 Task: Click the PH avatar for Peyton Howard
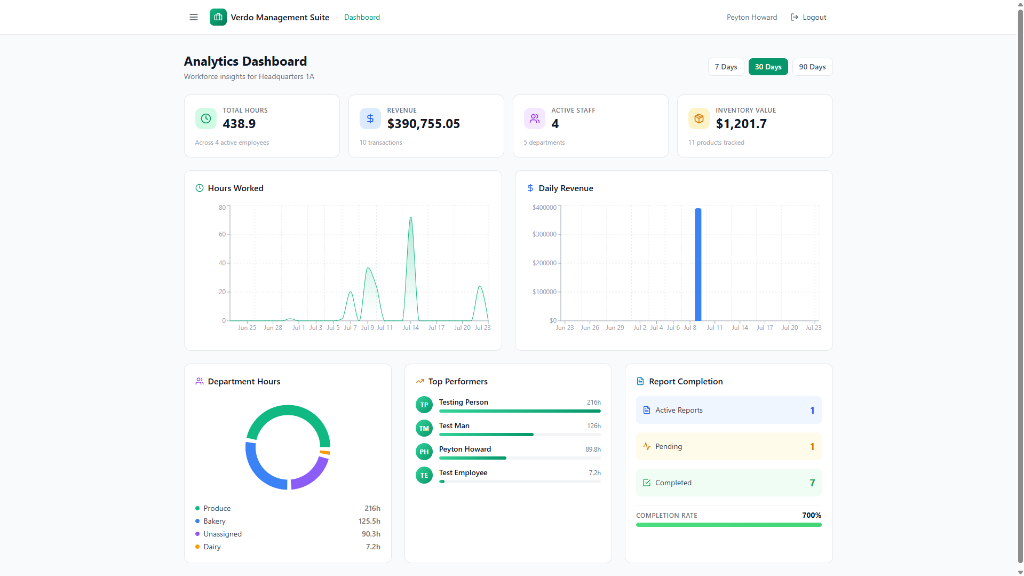[x=424, y=451]
